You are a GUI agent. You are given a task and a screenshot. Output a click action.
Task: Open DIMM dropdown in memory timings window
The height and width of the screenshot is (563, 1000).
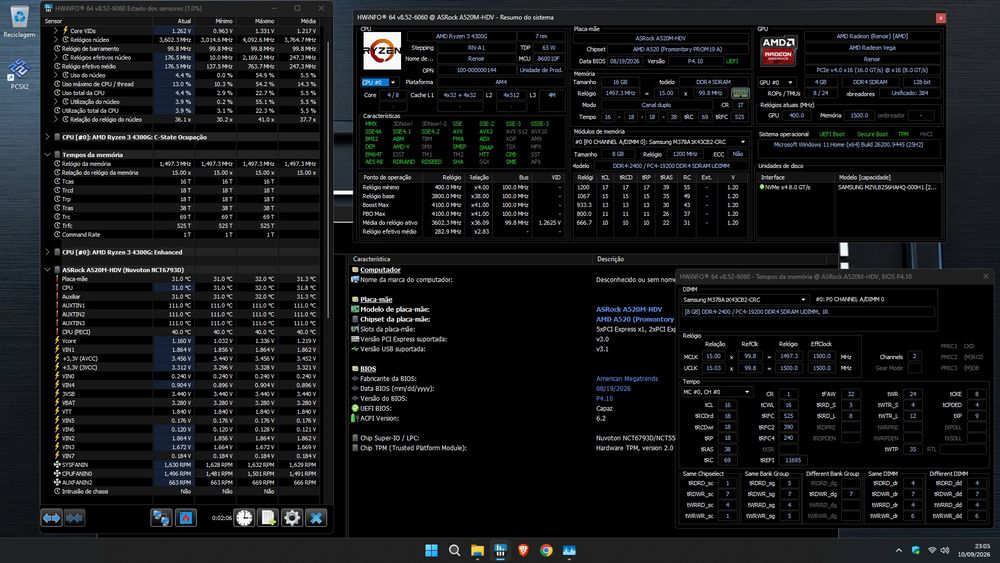point(745,299)
